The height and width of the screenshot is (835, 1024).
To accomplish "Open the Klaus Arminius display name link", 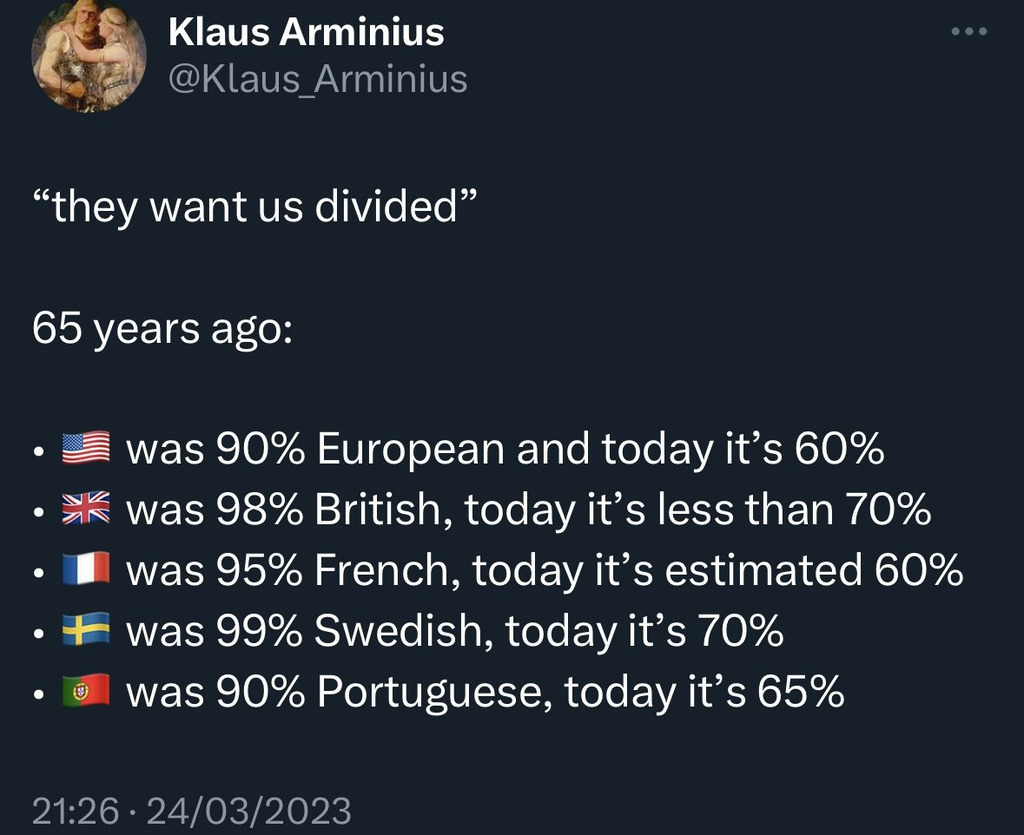I will point(306,33).
